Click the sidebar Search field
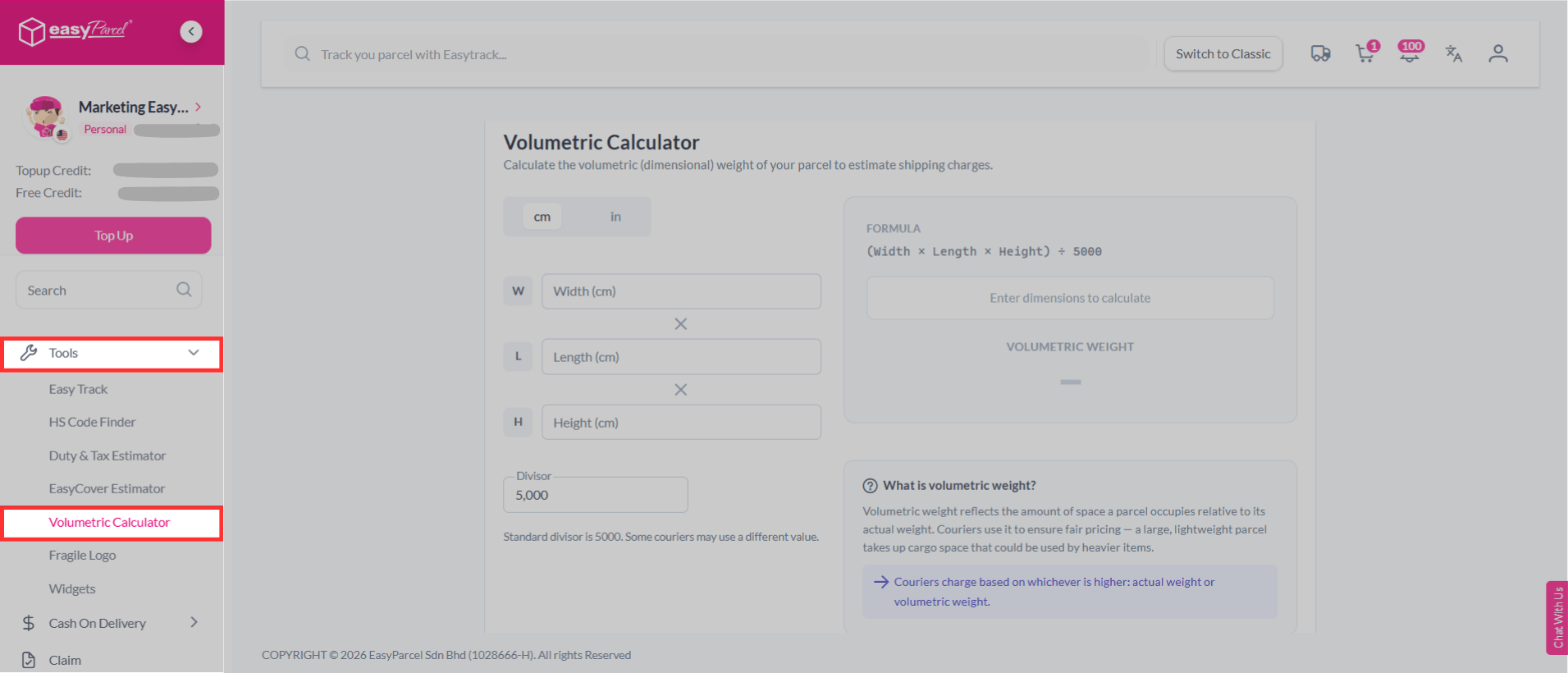The width and height of the screenshot is (1568, 673). click(x=108, y=290)
